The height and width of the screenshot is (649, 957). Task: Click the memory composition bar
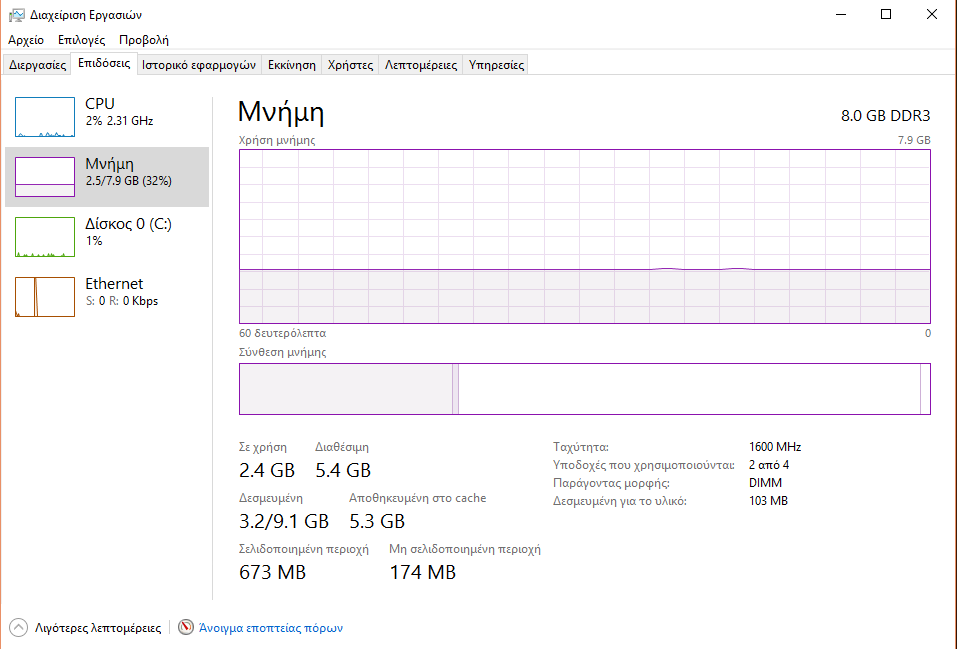(x=584, y=388)
